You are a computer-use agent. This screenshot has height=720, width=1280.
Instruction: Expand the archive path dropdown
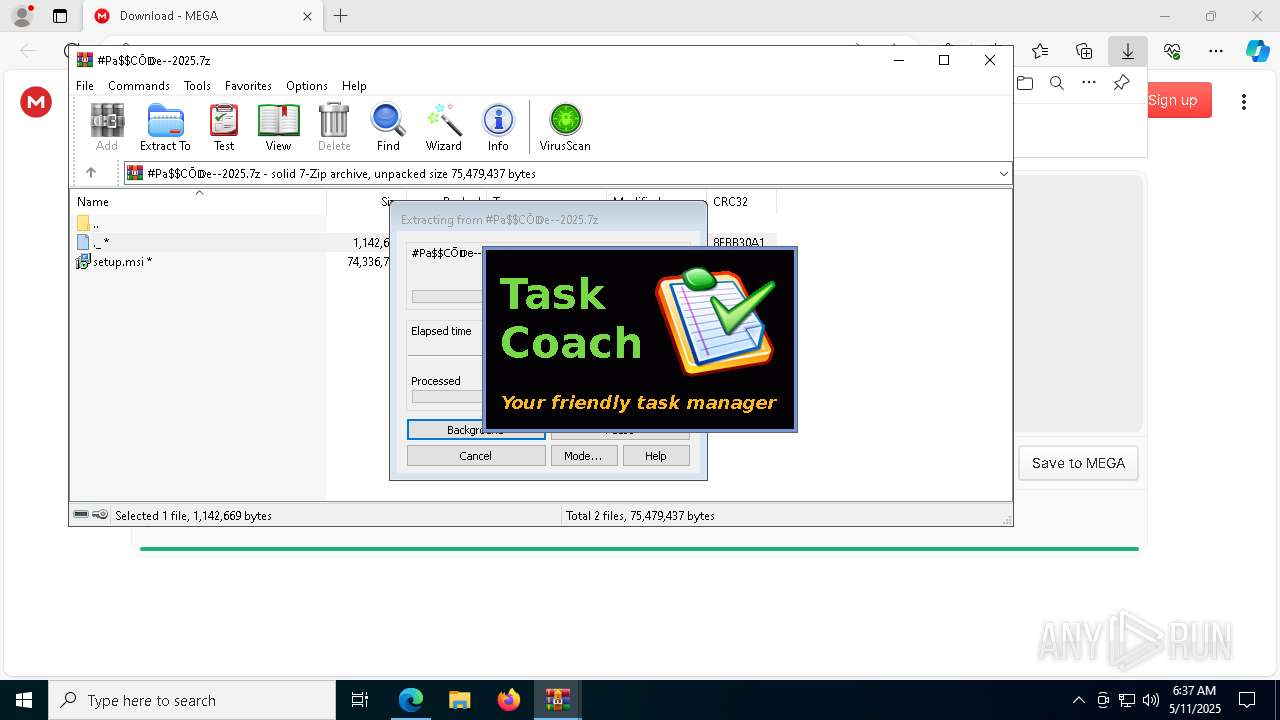coord(1003,174)
